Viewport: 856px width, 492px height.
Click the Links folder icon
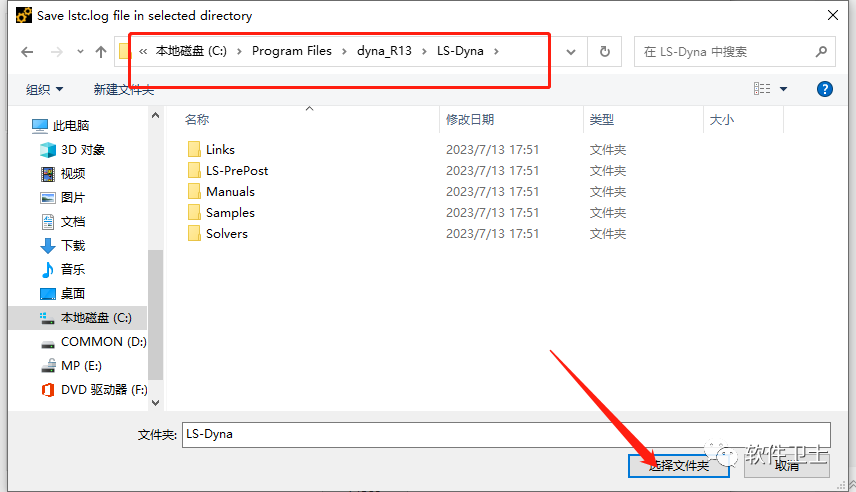pyautogui.click(x=194, y=150)
